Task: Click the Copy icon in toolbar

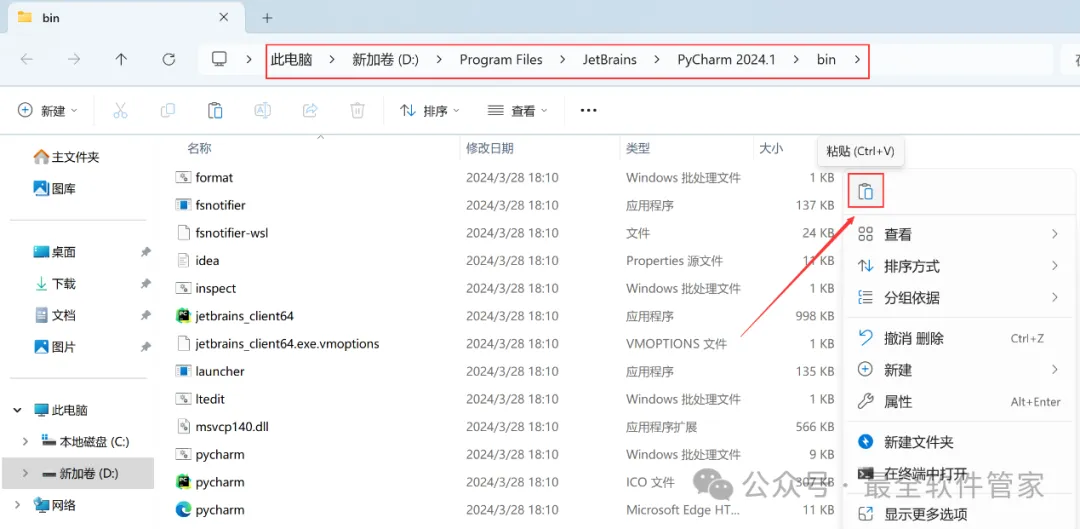Action: pyautogui.click(x=167, y=110)
